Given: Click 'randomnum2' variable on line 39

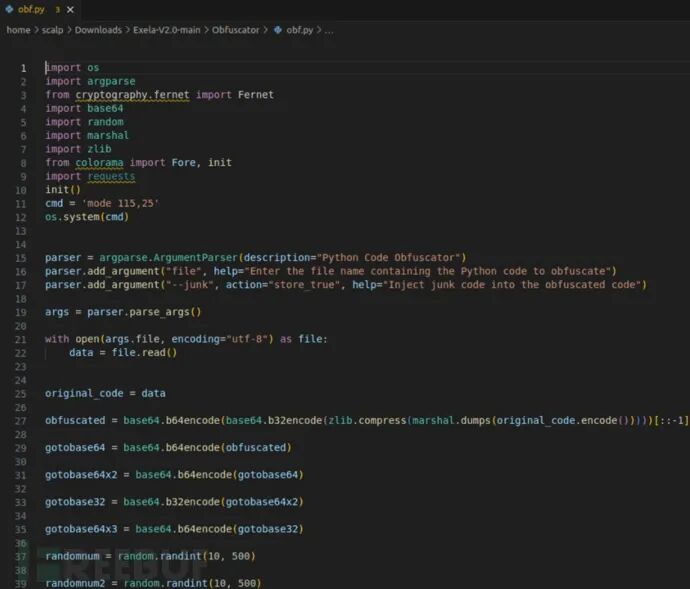Looking at the screenshot, I should [75, 583].
